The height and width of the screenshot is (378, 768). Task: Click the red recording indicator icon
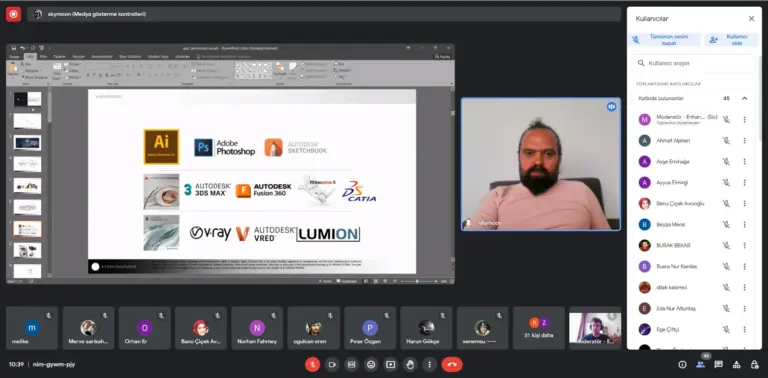click(13, 14)
